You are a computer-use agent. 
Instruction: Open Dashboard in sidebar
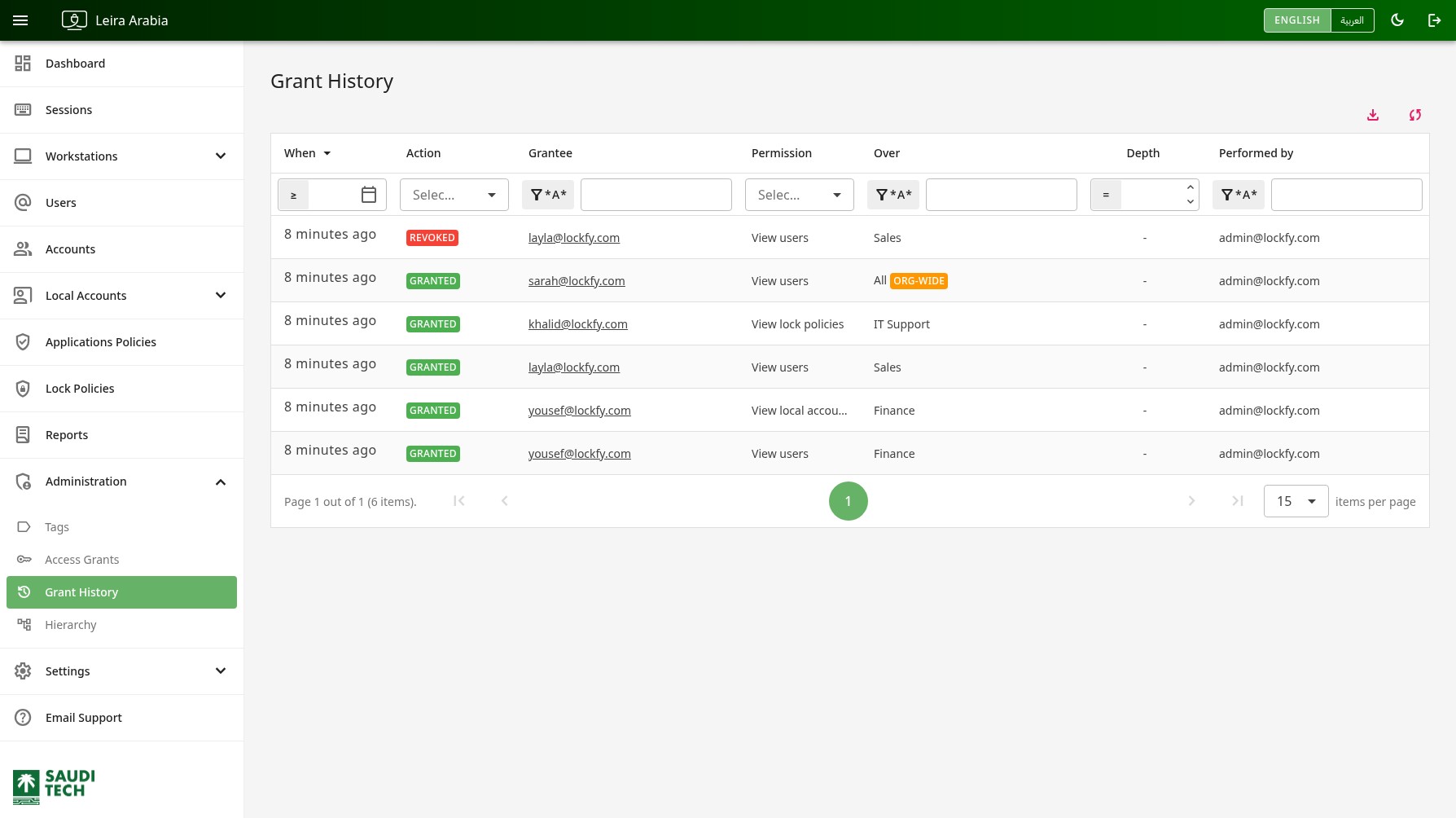(121, 64)
